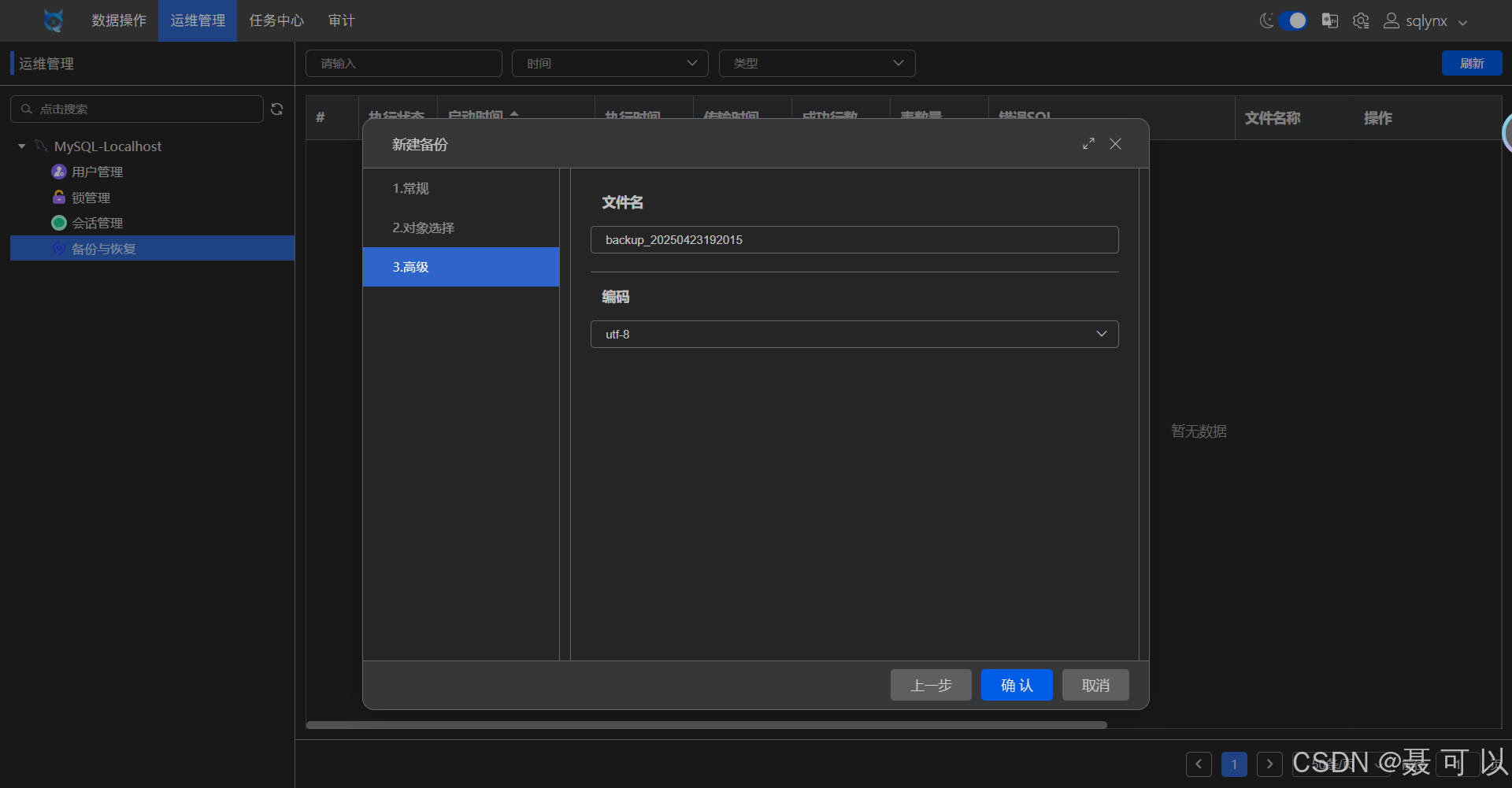Click the horizontal table scrollbar
Viewport: 1512px width, 788px height.
click(706, 724)
